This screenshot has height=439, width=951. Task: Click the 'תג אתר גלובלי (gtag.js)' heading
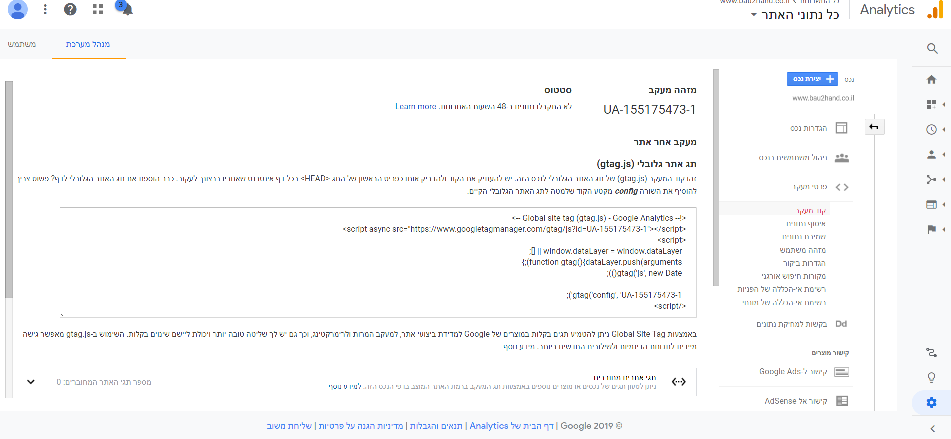646,164
